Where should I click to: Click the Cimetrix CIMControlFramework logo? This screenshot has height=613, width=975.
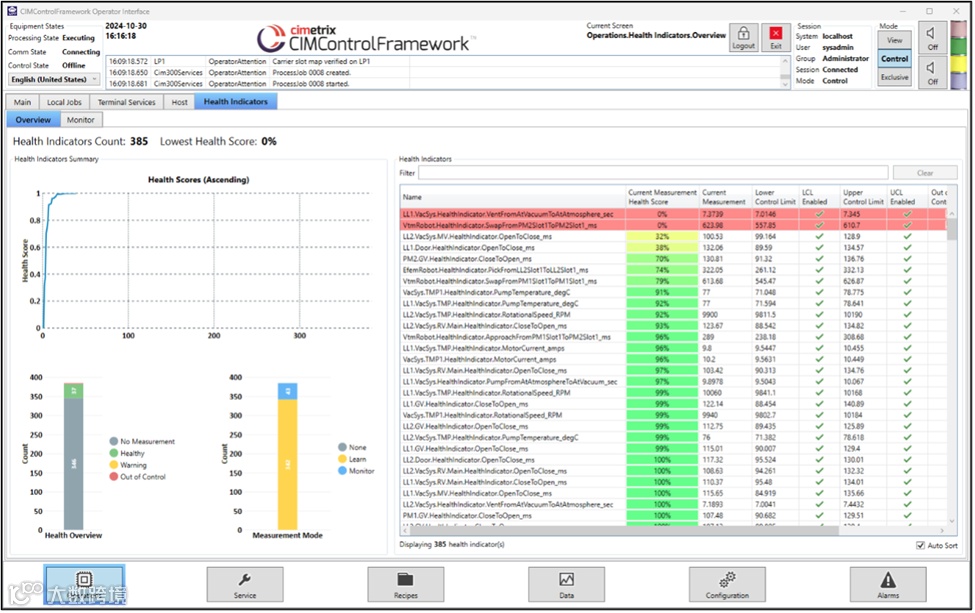point(365,39)
